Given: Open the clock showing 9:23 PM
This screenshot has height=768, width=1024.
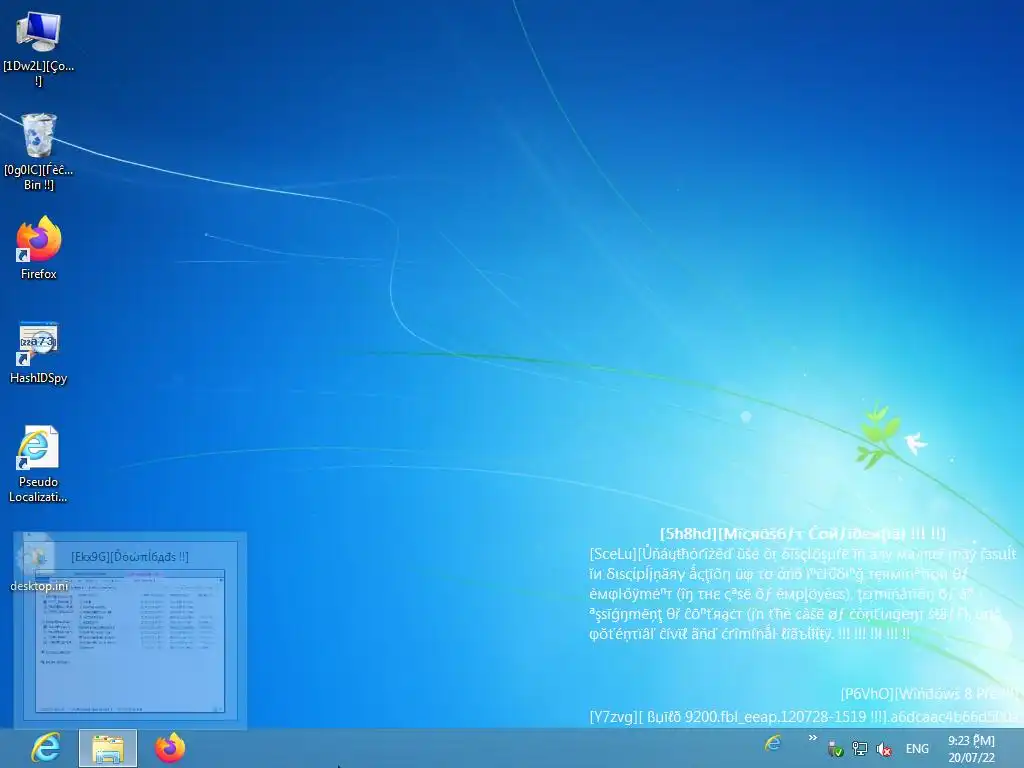Looking at the screenshot, I should pos(971,749).
